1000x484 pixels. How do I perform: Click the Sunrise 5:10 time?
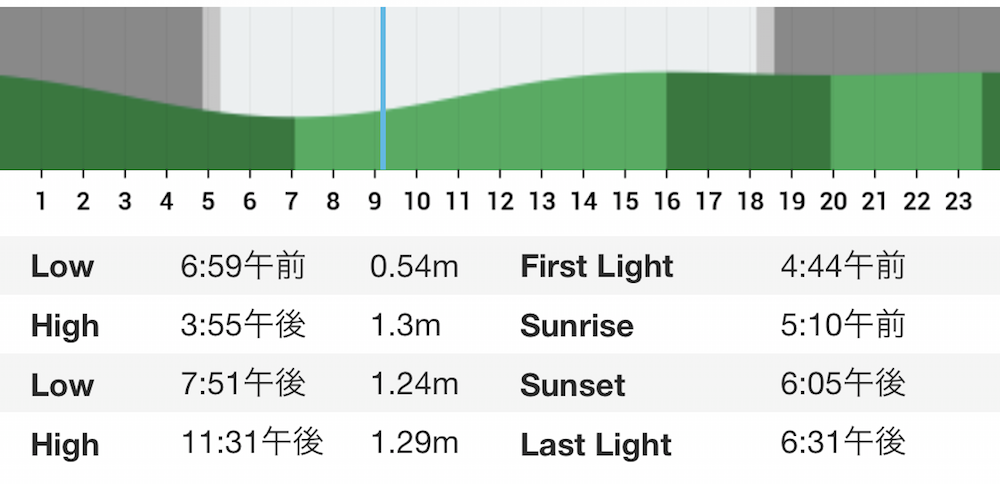click(842, 325)
